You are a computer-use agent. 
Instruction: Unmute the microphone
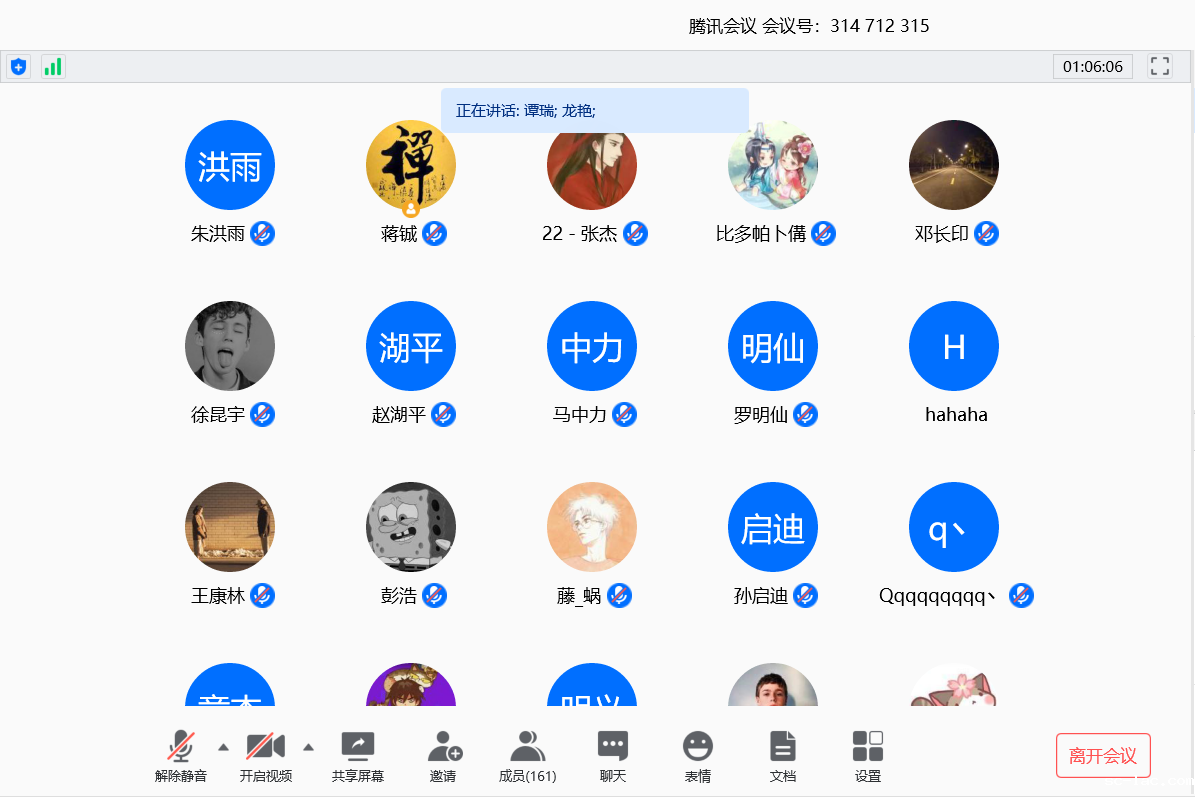181,756
